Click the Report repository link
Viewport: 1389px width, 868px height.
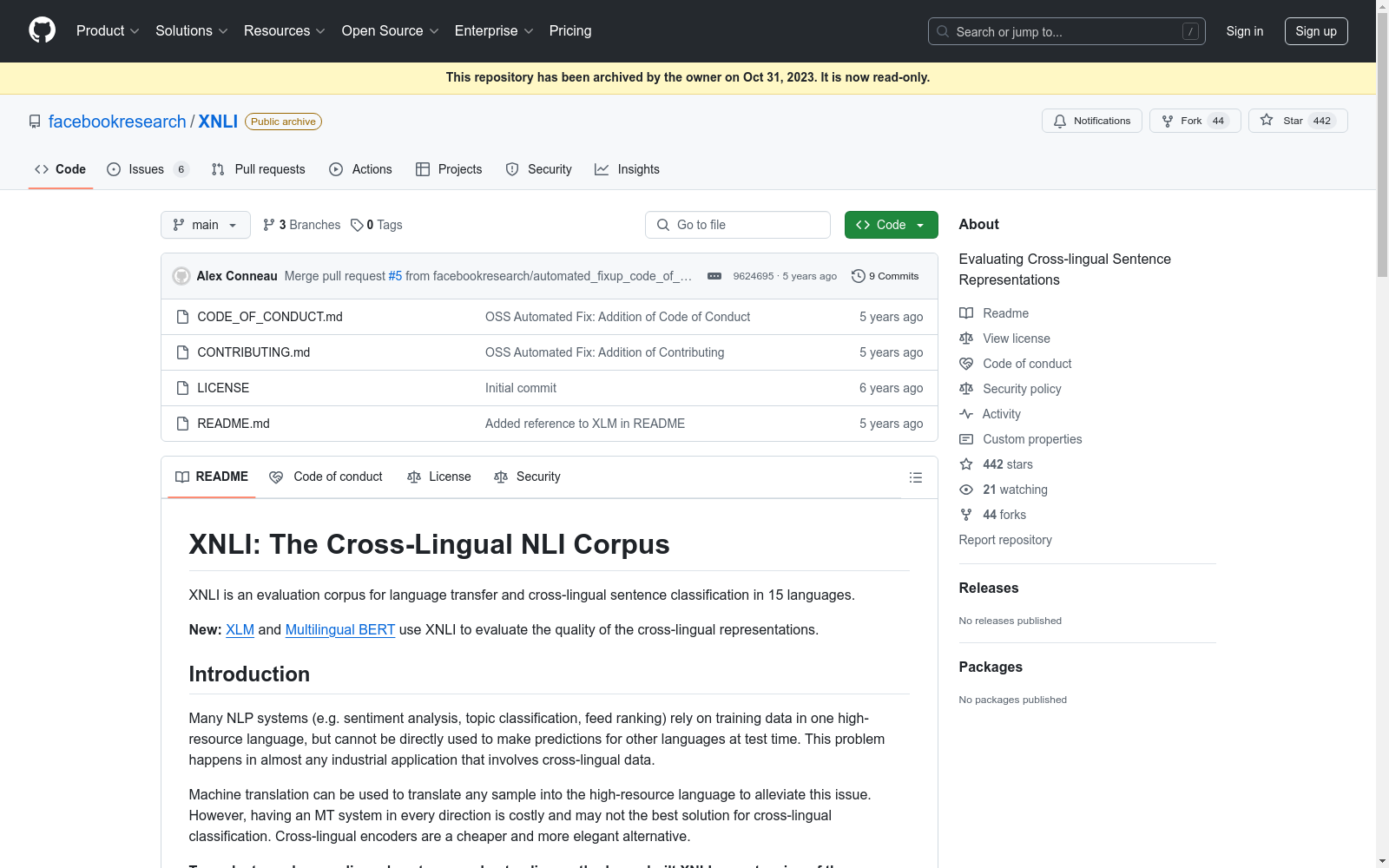tap(1005, 540)
